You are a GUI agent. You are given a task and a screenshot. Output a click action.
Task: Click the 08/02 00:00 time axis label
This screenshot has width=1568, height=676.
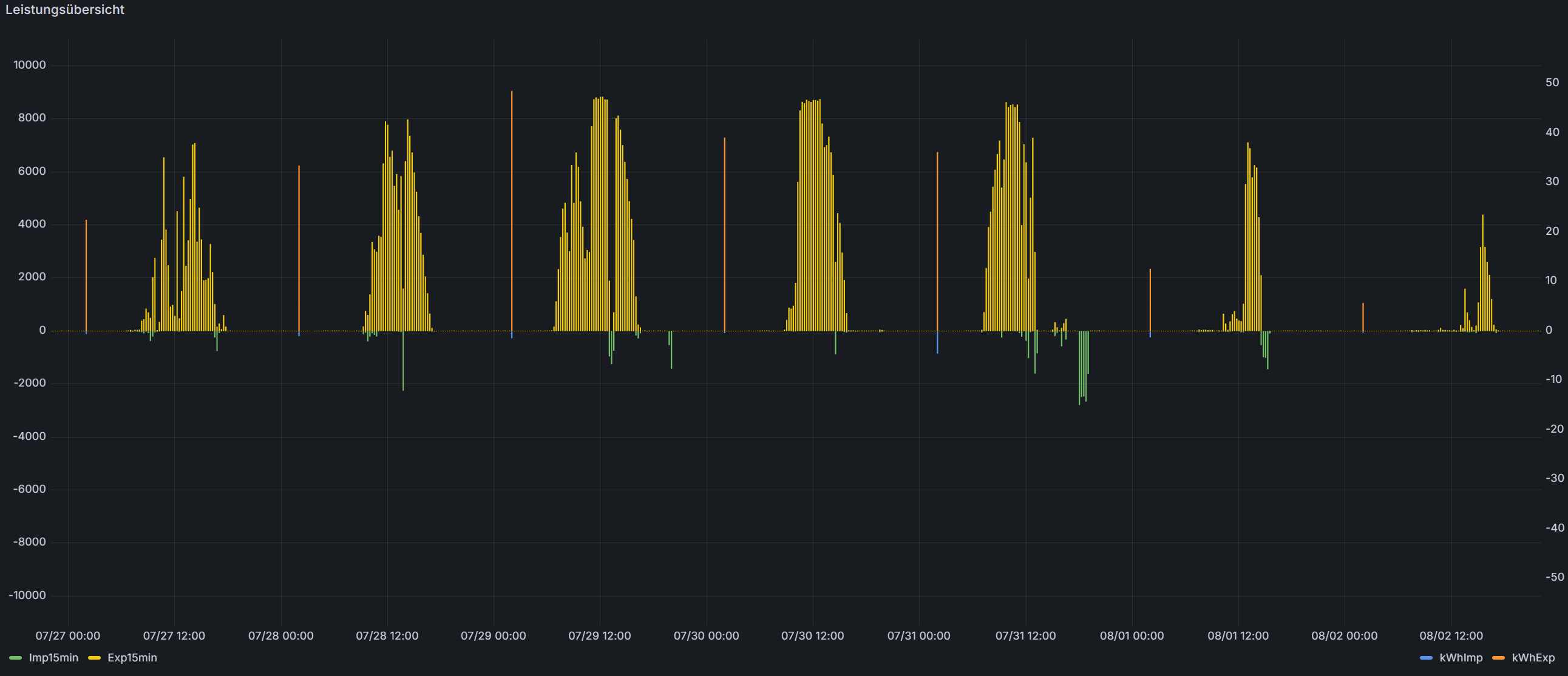tap(1344, 636)
